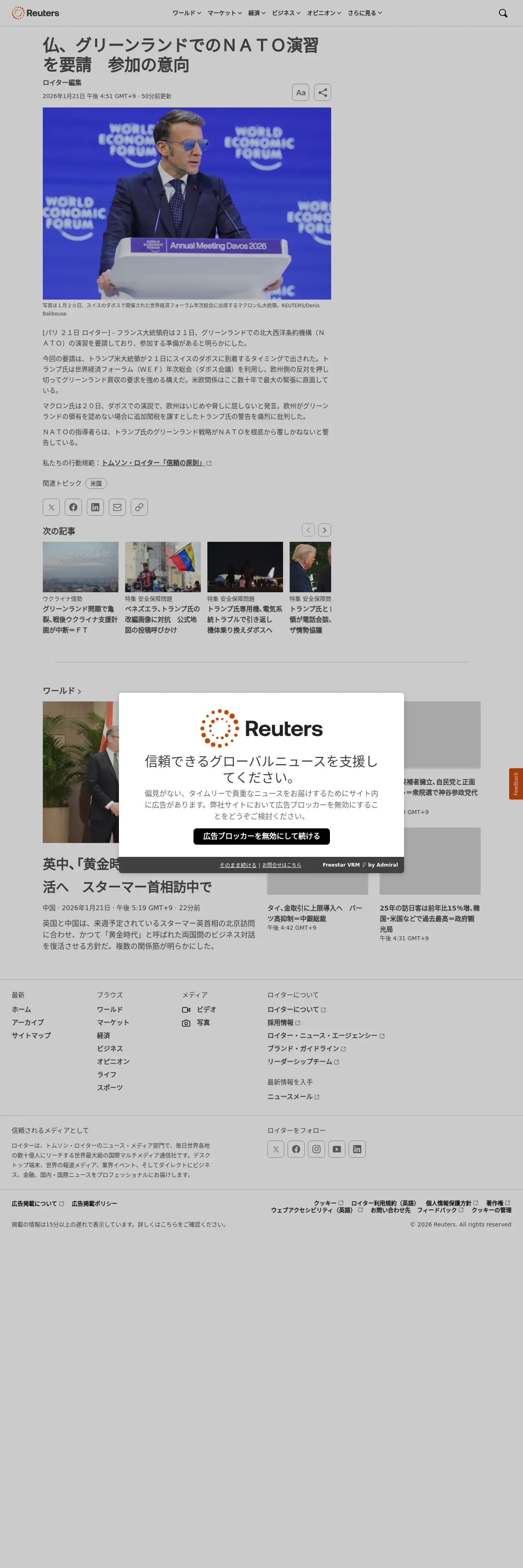
Task: Click the share icon beside Aa
Action: tap(323, 92)
